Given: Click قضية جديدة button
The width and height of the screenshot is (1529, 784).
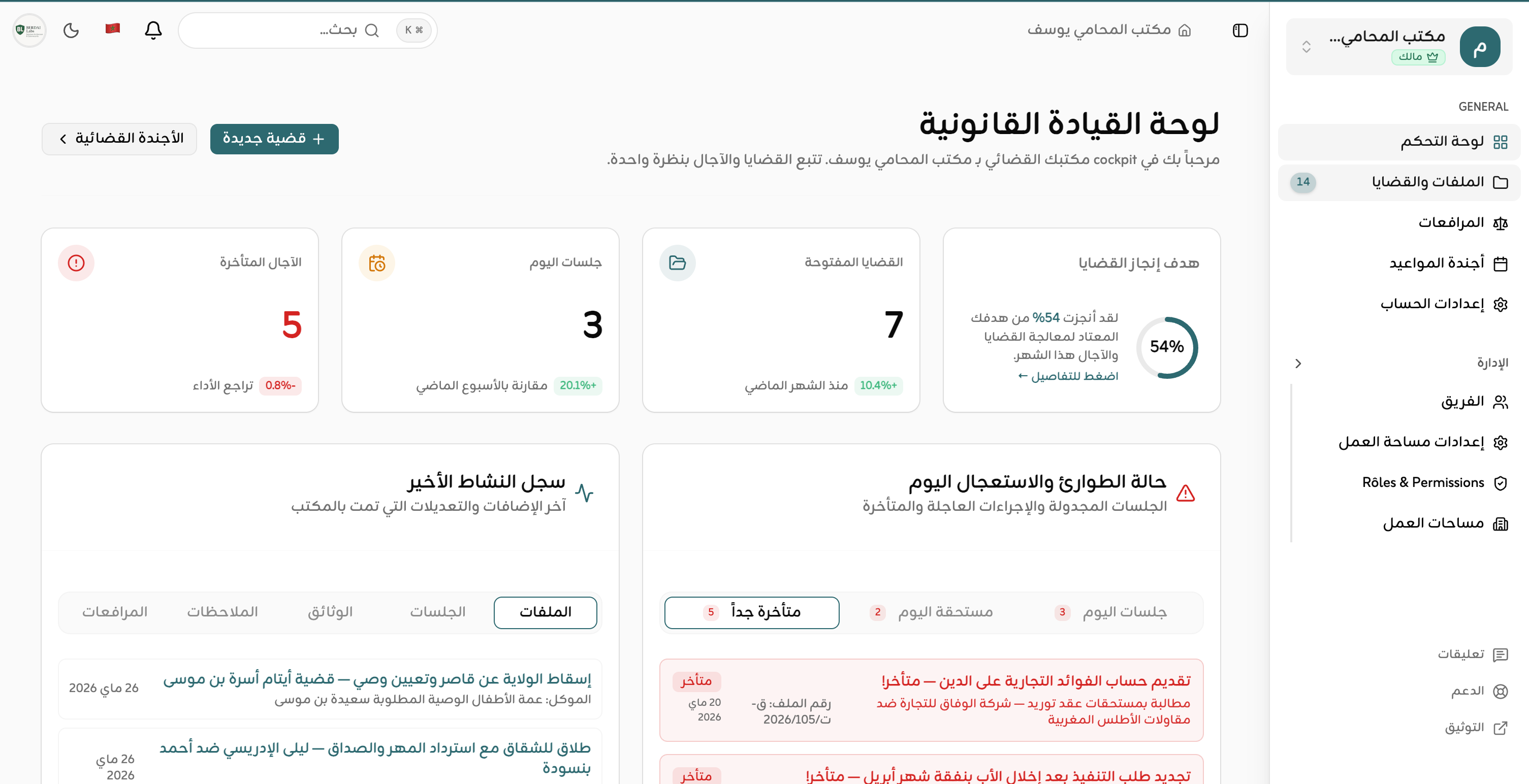Looking at the screenshot, I should pos(274,139).
